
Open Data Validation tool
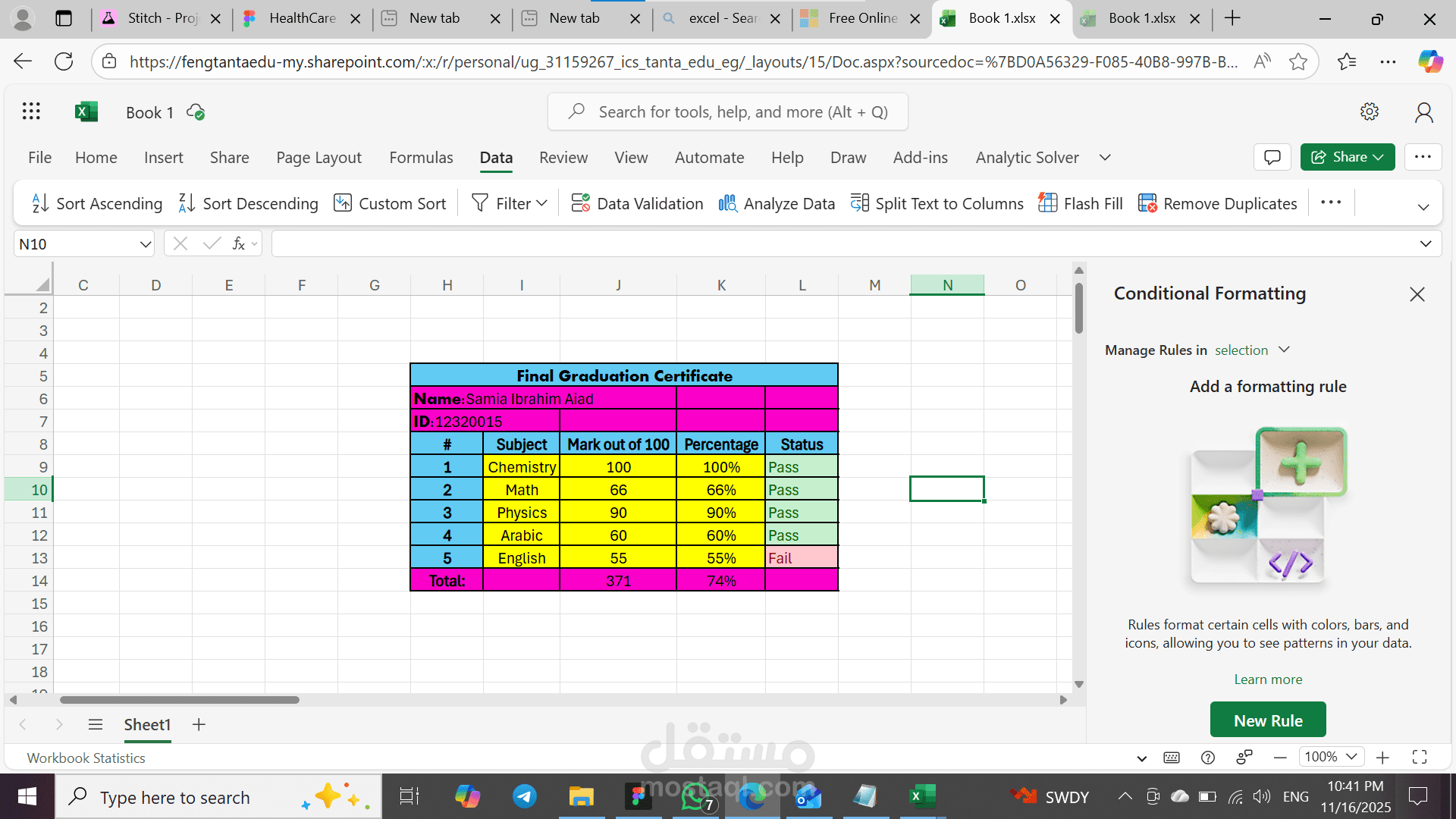point(637,203)
